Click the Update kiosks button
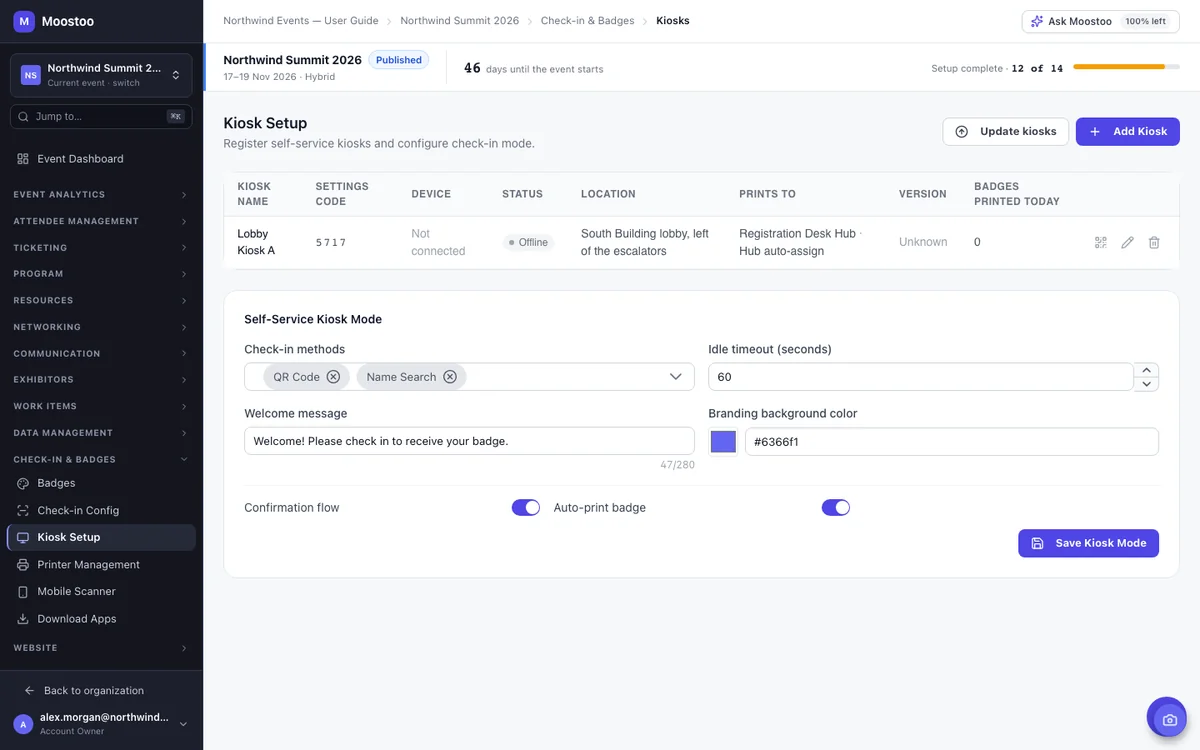The height and width of the screenshot is (750, 1200). point(1006,131)
